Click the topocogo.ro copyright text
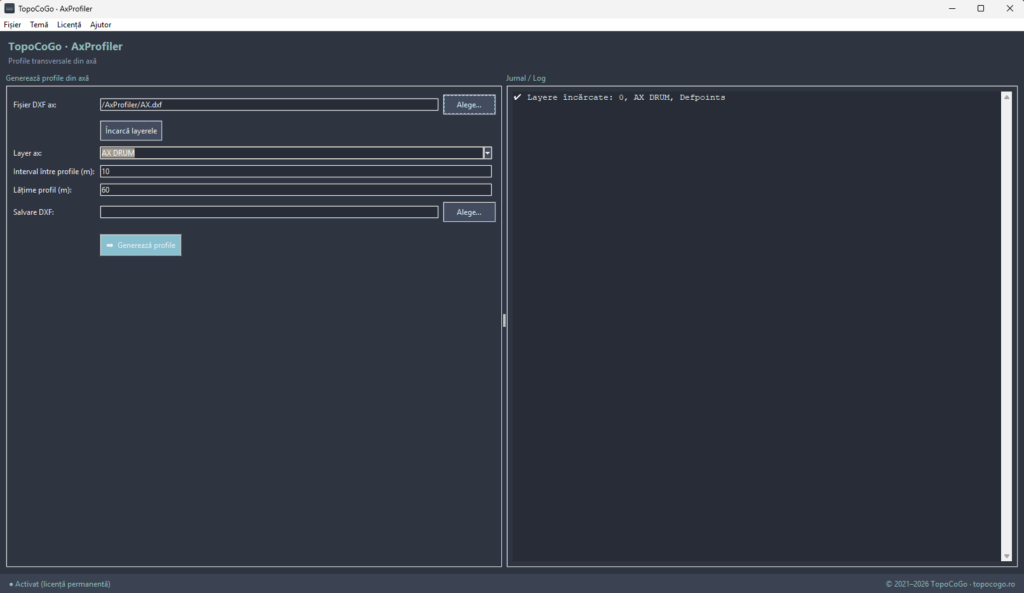This screenshot has width=1024, height=593. [950, 584]
